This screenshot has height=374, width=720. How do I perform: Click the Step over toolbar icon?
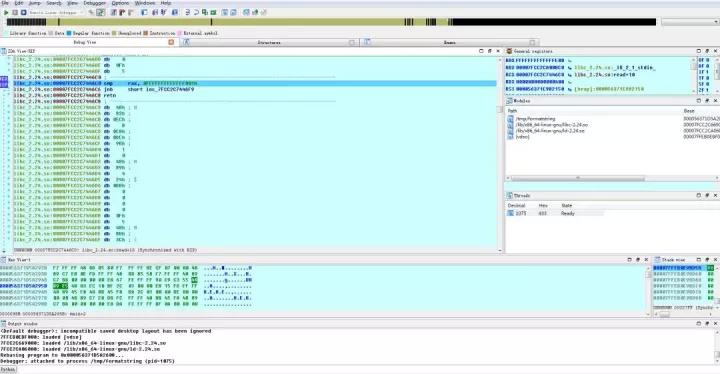[x=197, y=12]
